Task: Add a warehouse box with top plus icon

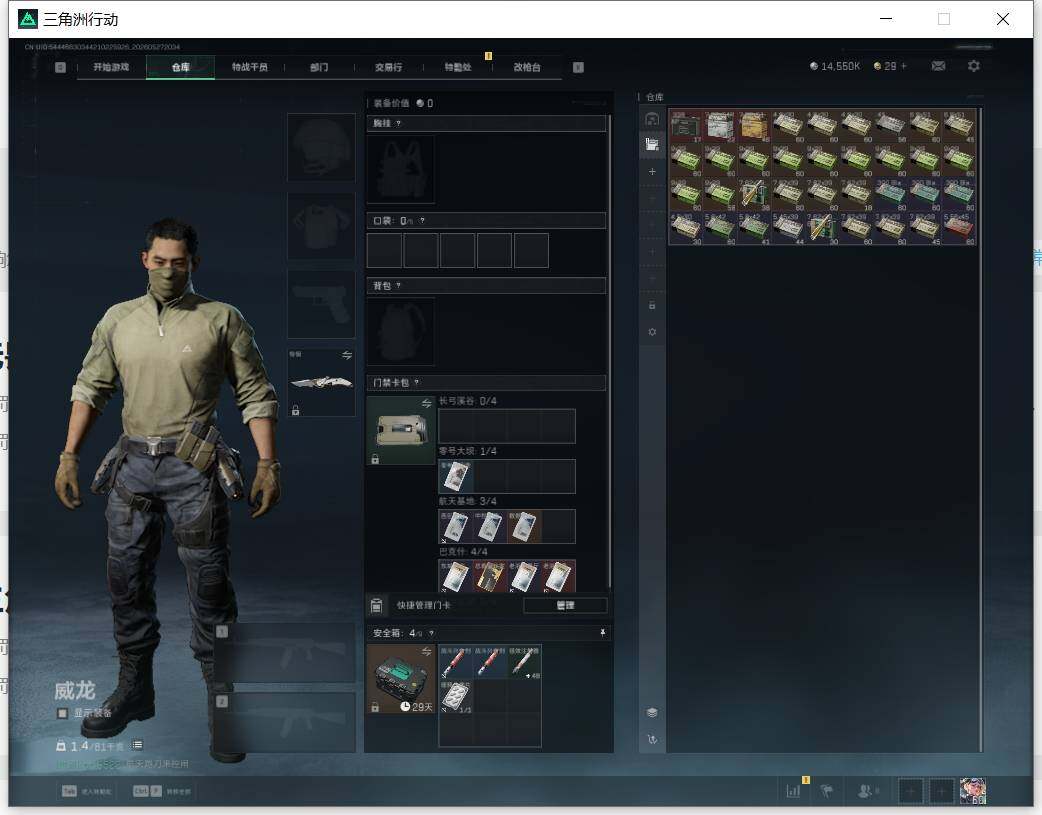Action: tap(652, 172)
